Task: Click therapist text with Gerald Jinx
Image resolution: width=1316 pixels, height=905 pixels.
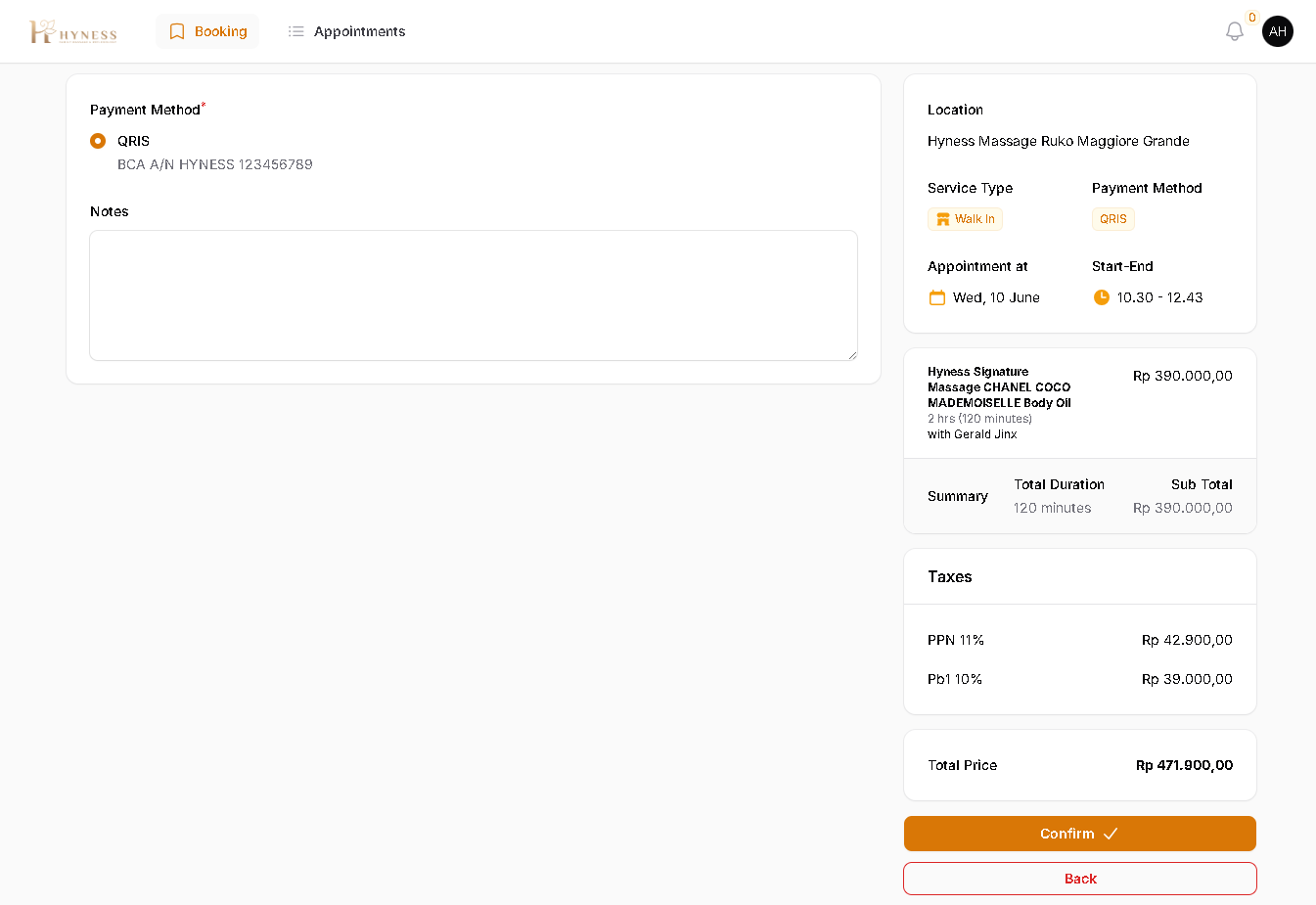Action: pyautogui.click(x=972, y=434)
